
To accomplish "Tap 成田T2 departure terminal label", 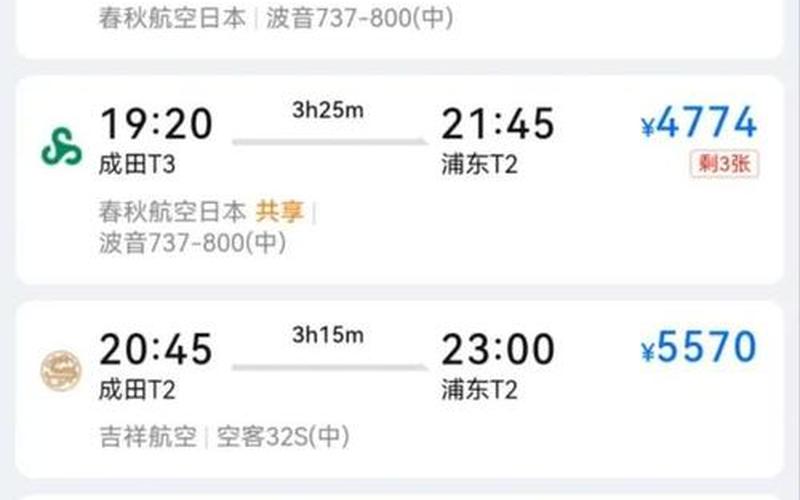I will (x=137, y=390).
